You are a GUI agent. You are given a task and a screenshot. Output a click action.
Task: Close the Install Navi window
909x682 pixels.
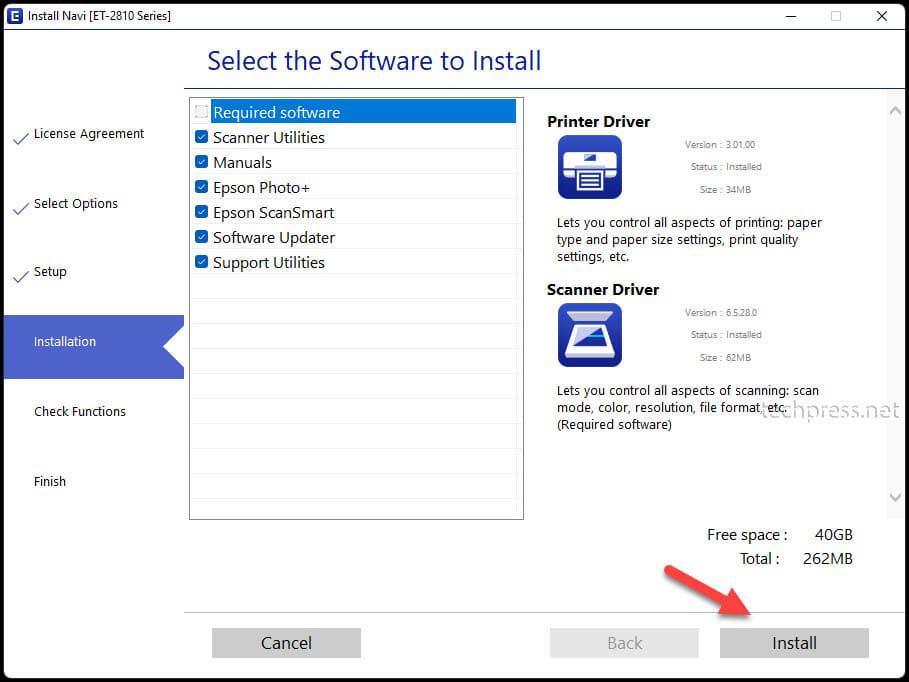point(882,16)
